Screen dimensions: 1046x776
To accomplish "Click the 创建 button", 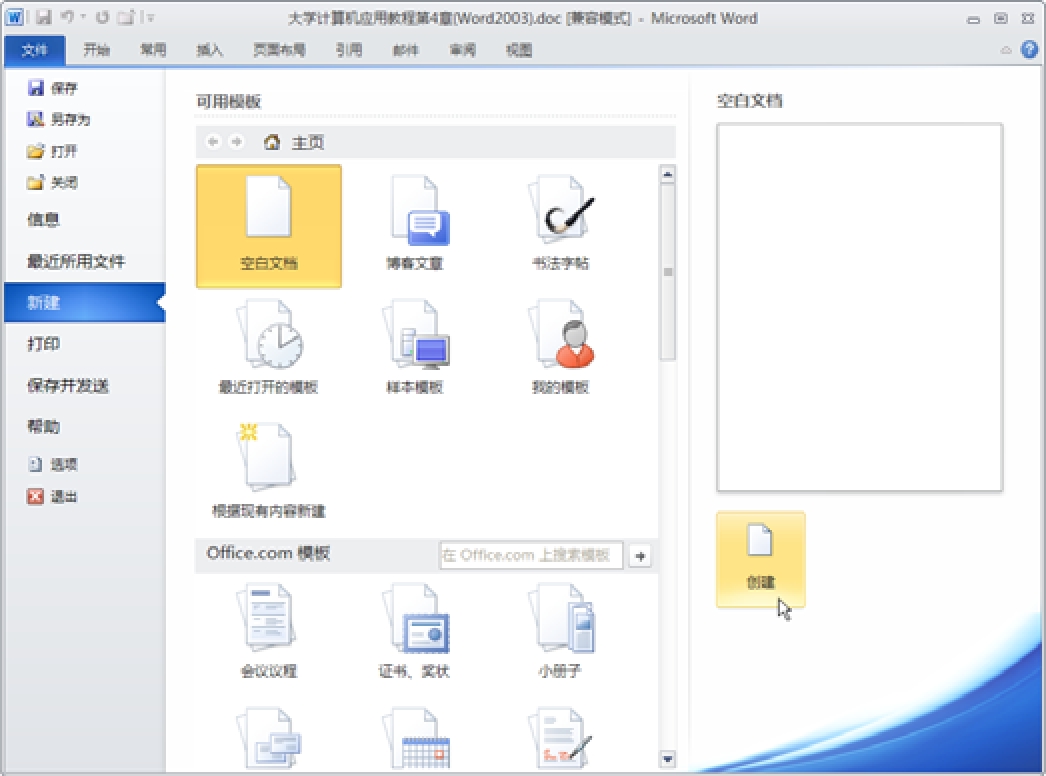I will [x=760, y=560].
